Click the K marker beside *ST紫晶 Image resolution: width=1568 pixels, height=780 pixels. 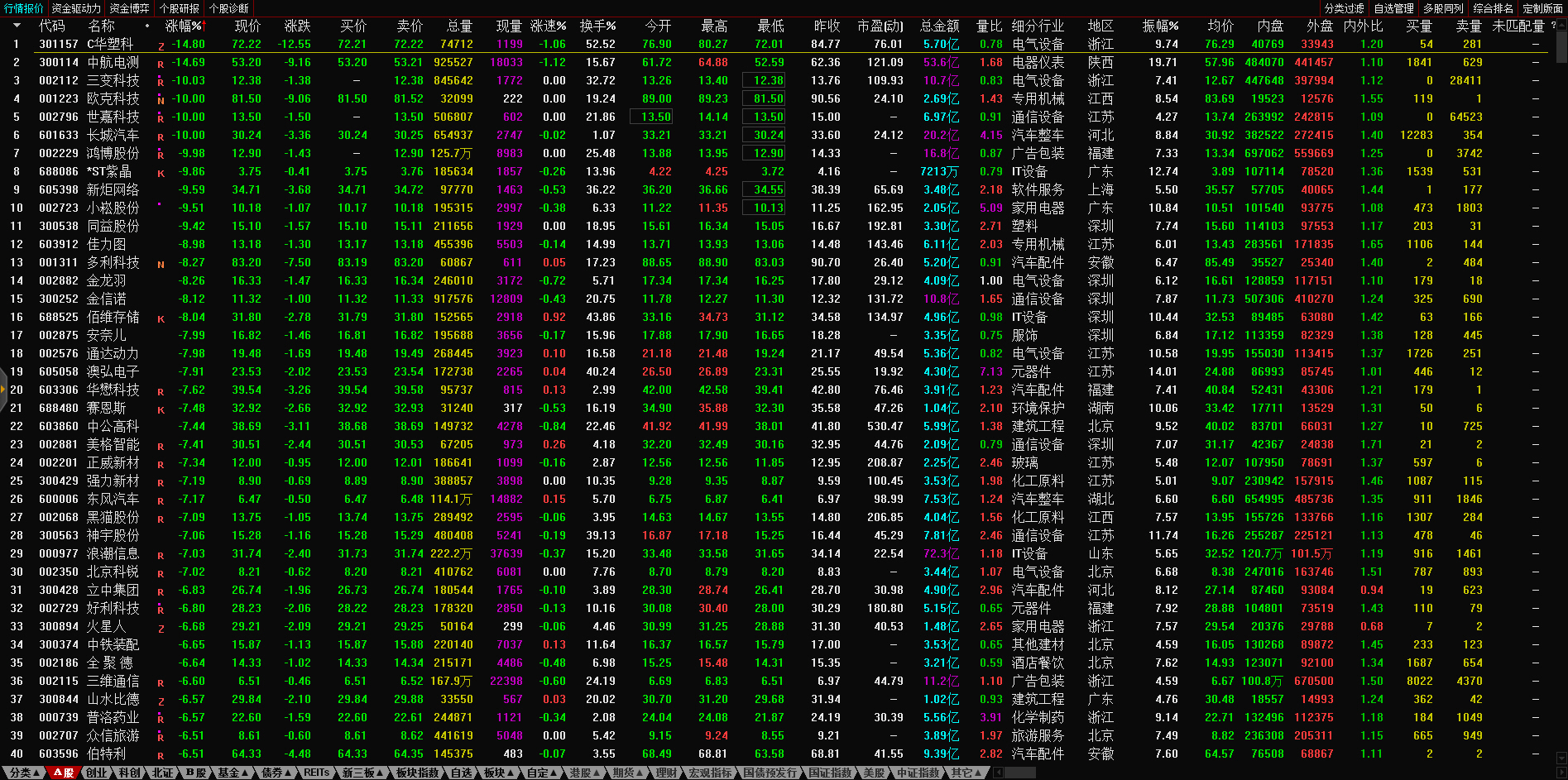161,173
